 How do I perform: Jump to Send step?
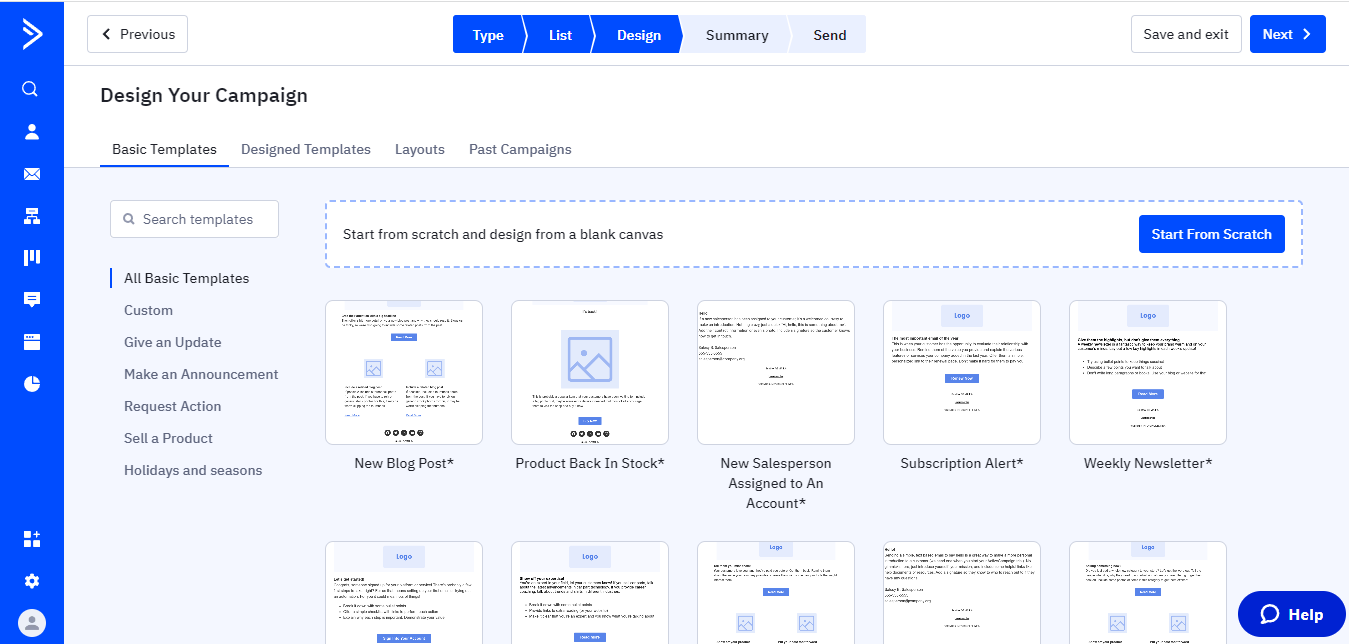(830, 35)
